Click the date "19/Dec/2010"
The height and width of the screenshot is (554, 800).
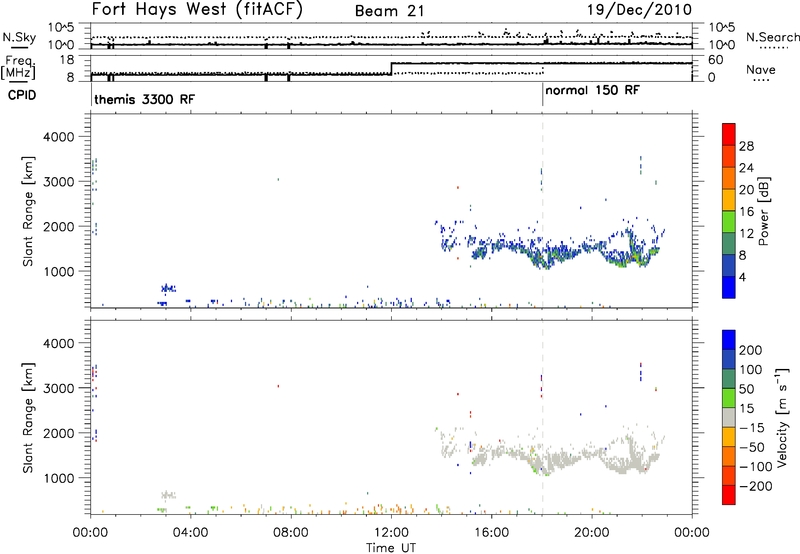(x=640, y=10)
